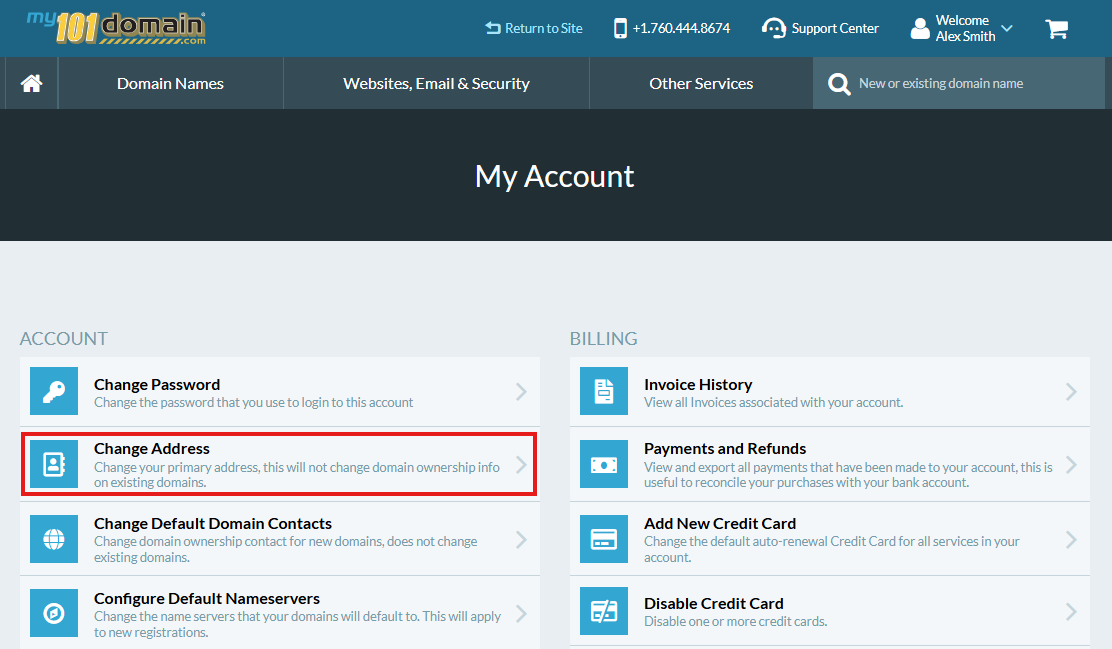Click the document icon beside Invoice History
1112x649 pixels.
tap(604, 391)
